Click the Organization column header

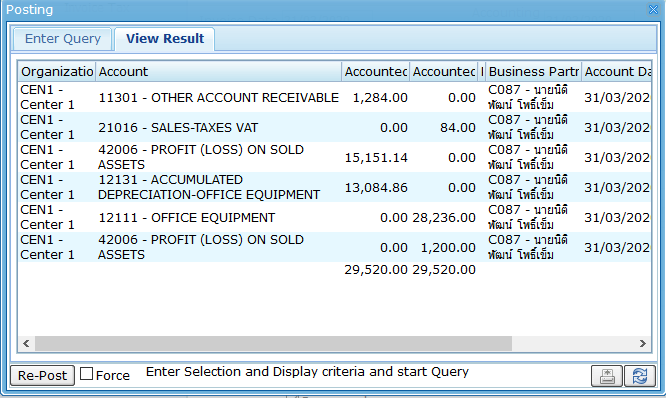coord(57,71)
